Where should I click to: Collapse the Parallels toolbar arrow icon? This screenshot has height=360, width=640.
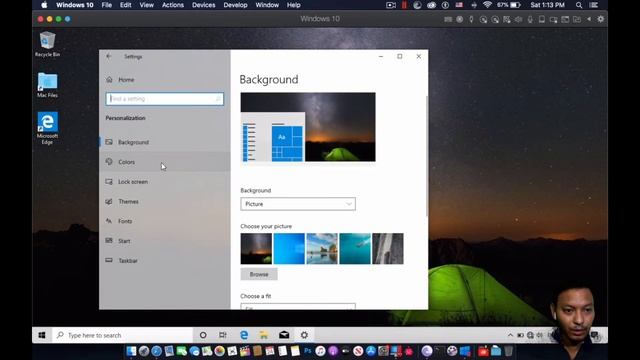(x=589, y=19)
